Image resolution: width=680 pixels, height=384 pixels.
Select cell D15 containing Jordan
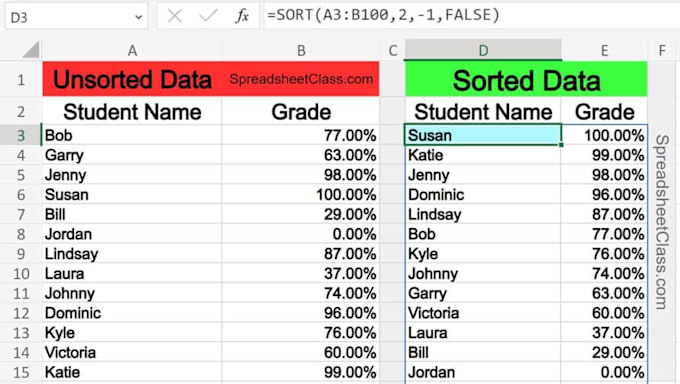483,372
